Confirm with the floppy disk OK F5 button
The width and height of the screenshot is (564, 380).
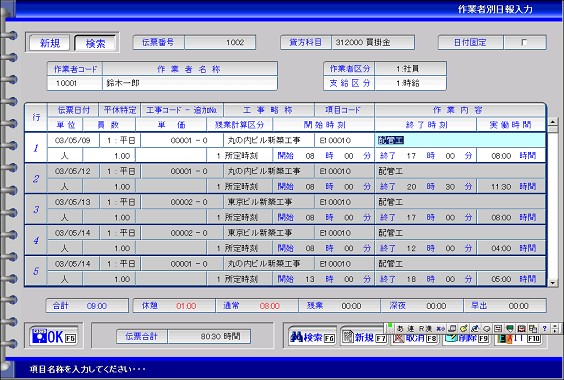pos(54,336)
